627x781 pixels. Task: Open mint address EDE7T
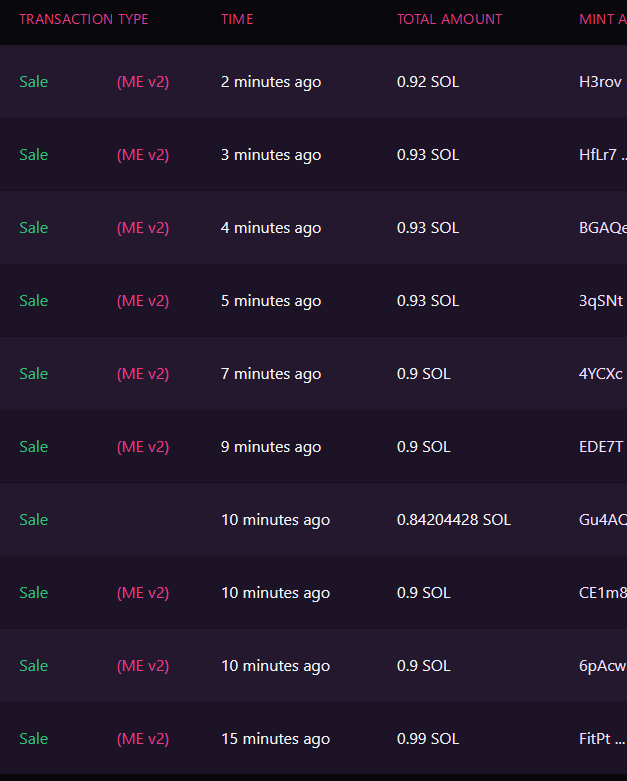coord(603,447)
